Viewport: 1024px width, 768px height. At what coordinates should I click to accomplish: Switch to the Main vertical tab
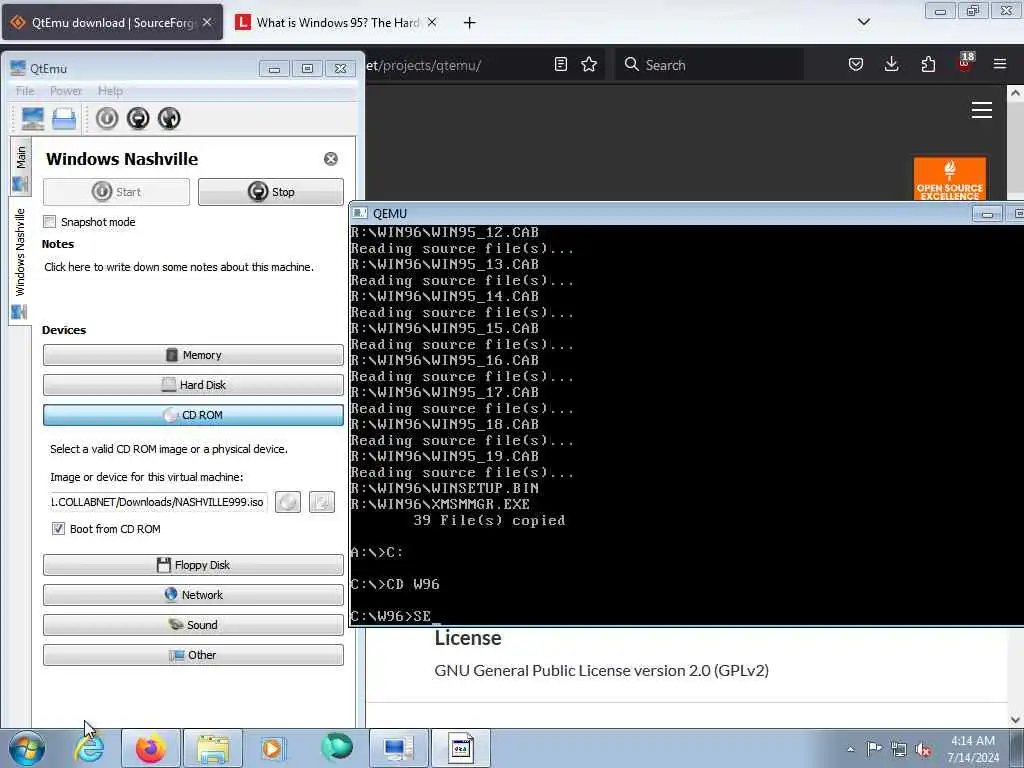coord(21,165)
